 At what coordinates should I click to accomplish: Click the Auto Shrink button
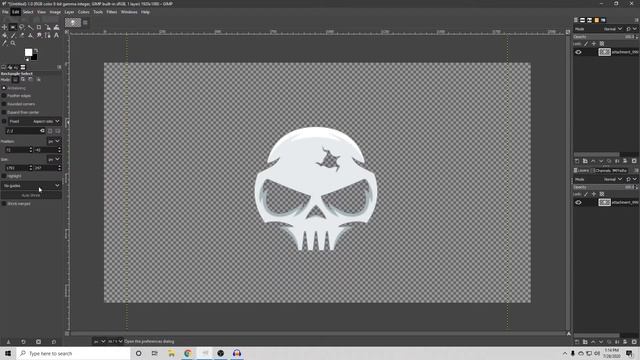(x=31, y=196)
